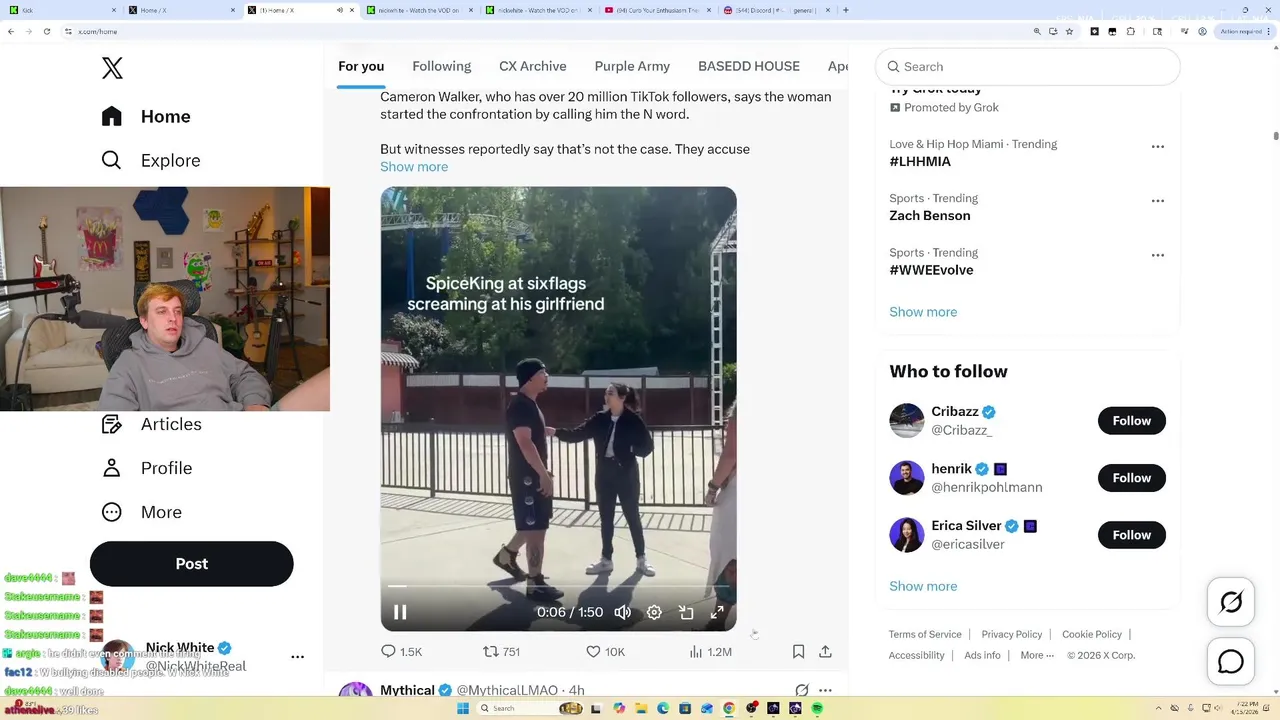Image resolution: width=1280 pixels, height=720 pixels.
Task: Click the video progress bar
Action: [x=558, y=586]
